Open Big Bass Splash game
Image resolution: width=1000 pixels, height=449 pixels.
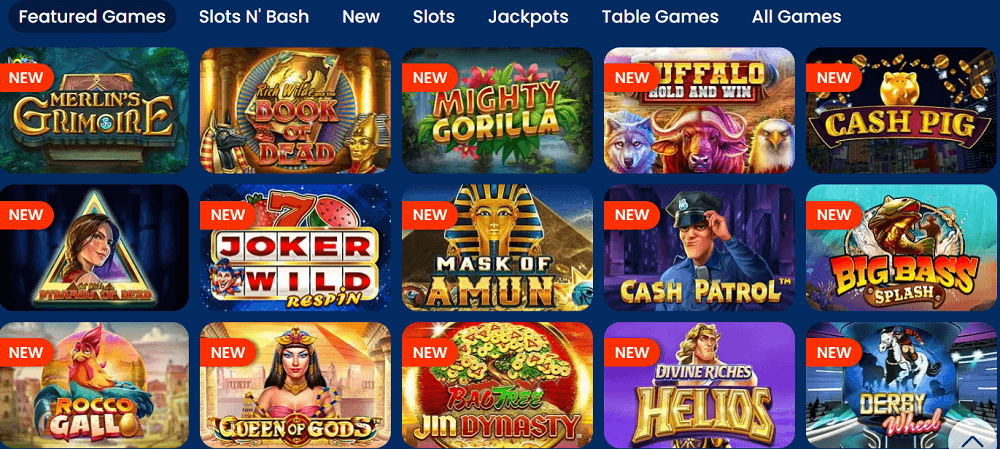(x=902, y=247)
